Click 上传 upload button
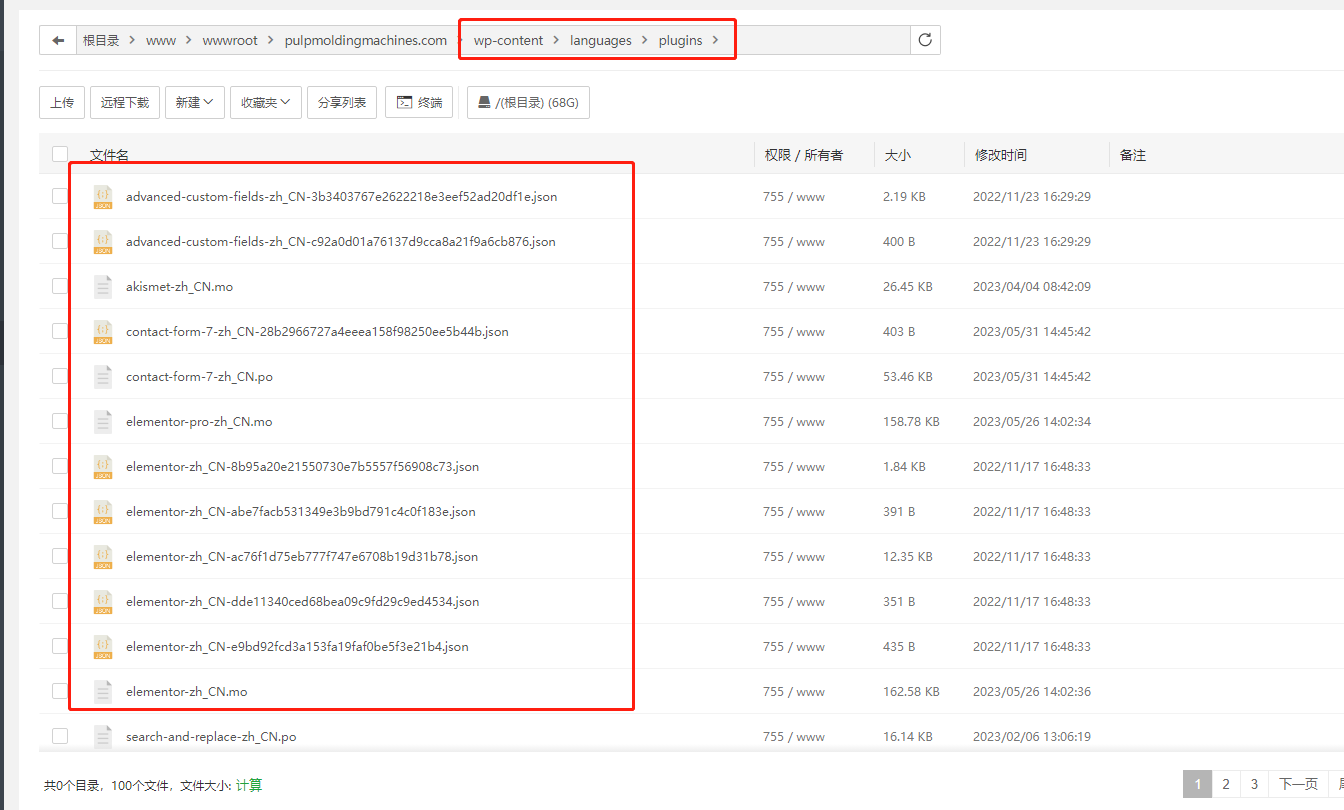The width and height of the screenshot is (1344, 810). click(x=62, y=102)
